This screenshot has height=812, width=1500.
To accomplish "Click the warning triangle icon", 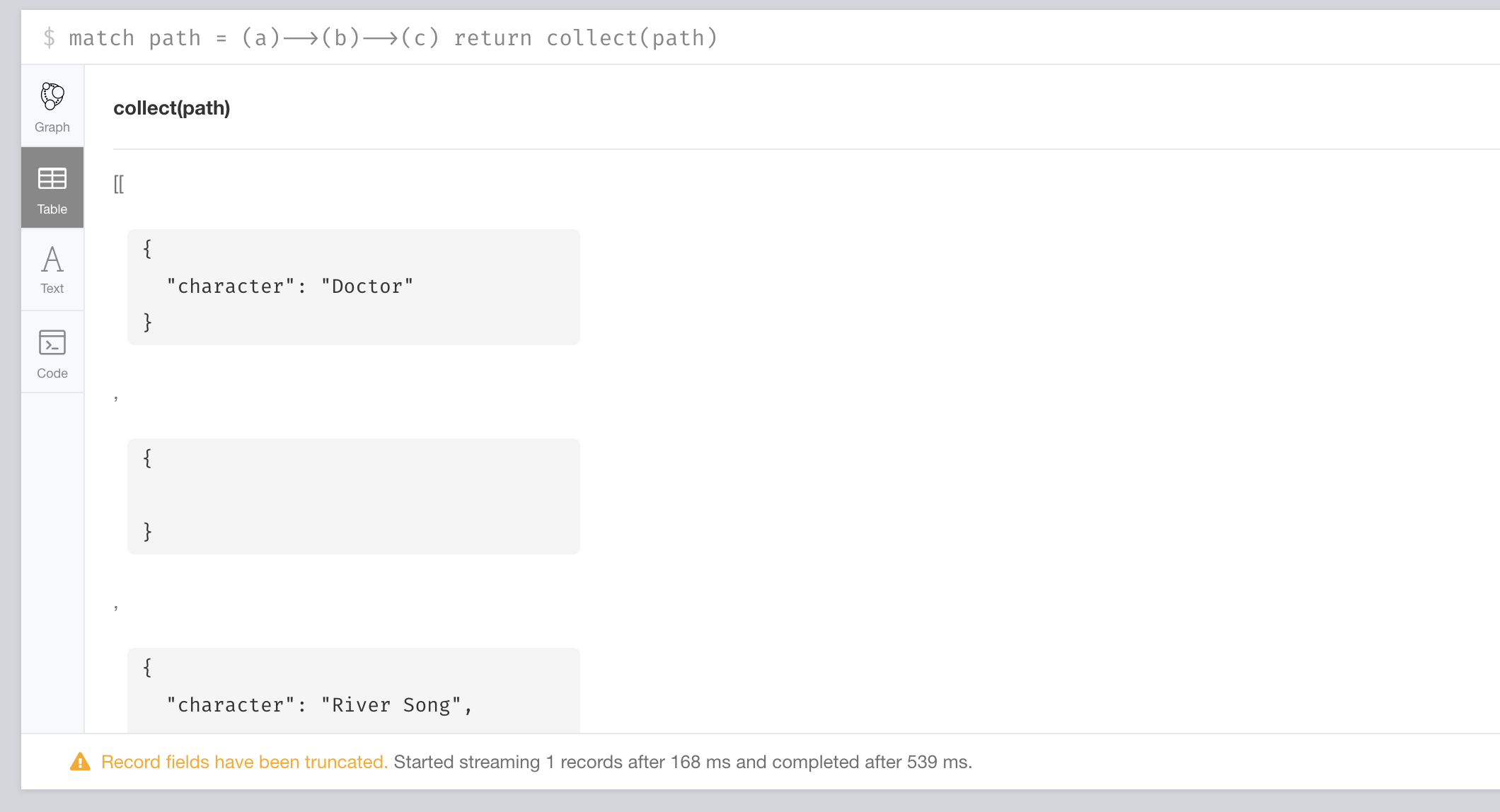I will coord(81,761).
